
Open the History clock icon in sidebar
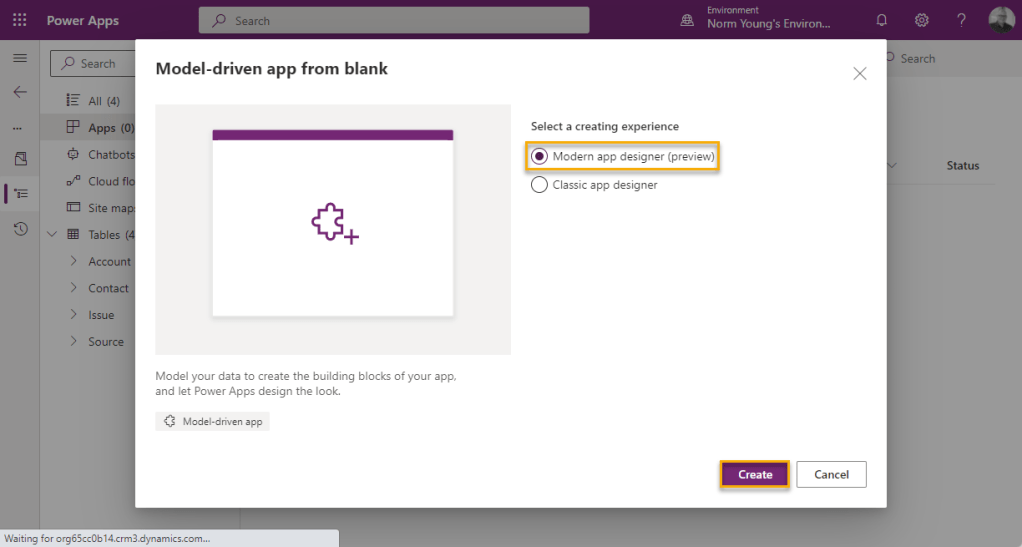21,229
